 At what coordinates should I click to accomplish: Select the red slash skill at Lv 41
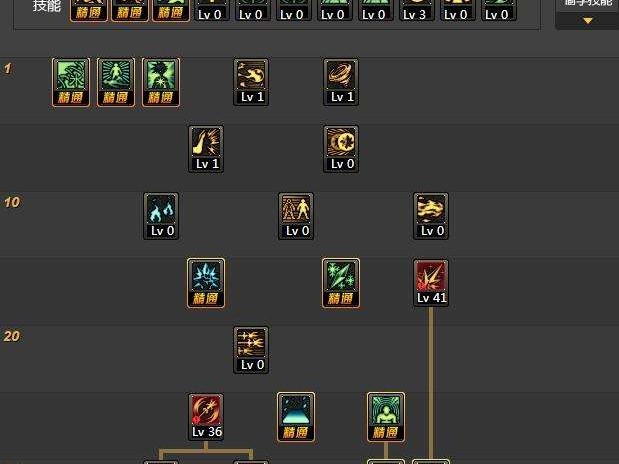pos(431,283)
